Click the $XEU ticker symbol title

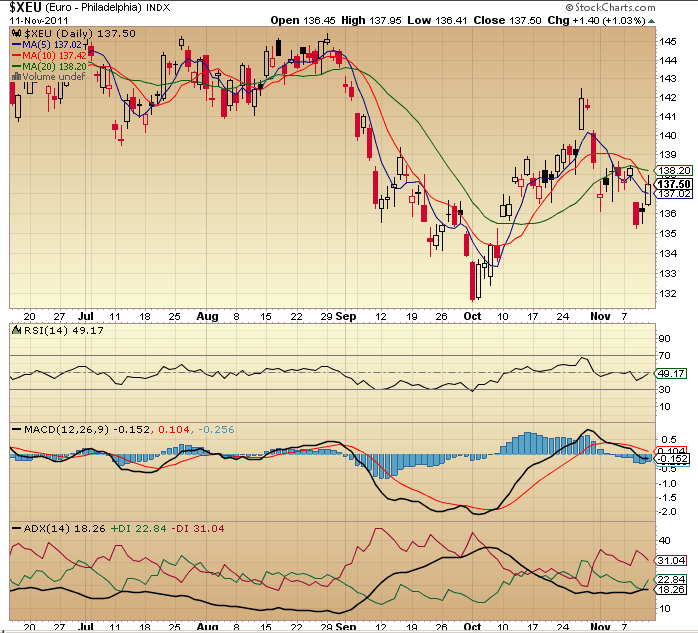[x=25, y=8]
